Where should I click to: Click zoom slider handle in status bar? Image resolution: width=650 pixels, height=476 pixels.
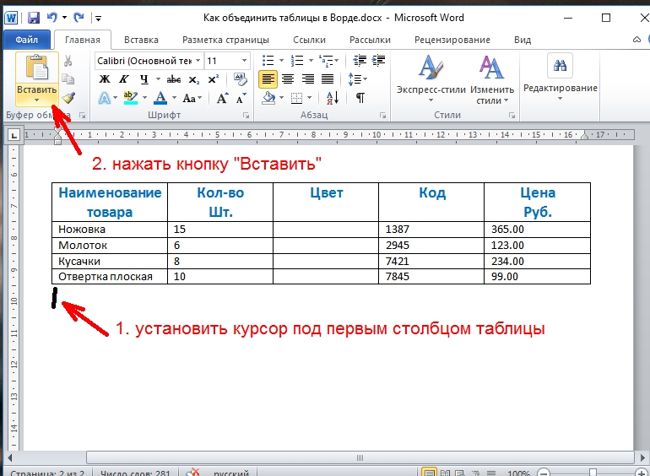(x=593, y=473)
